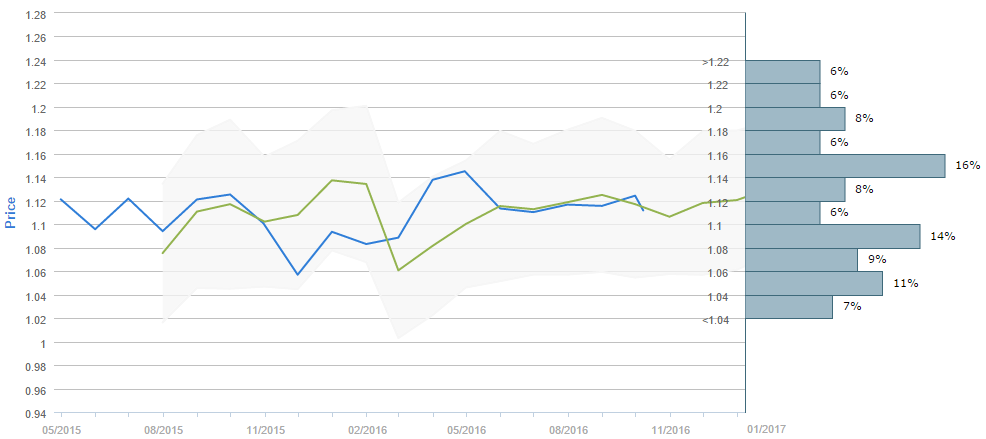Click the blue line's lowest dip
This screenshot has width=986, height=439.
coord(298,274)
